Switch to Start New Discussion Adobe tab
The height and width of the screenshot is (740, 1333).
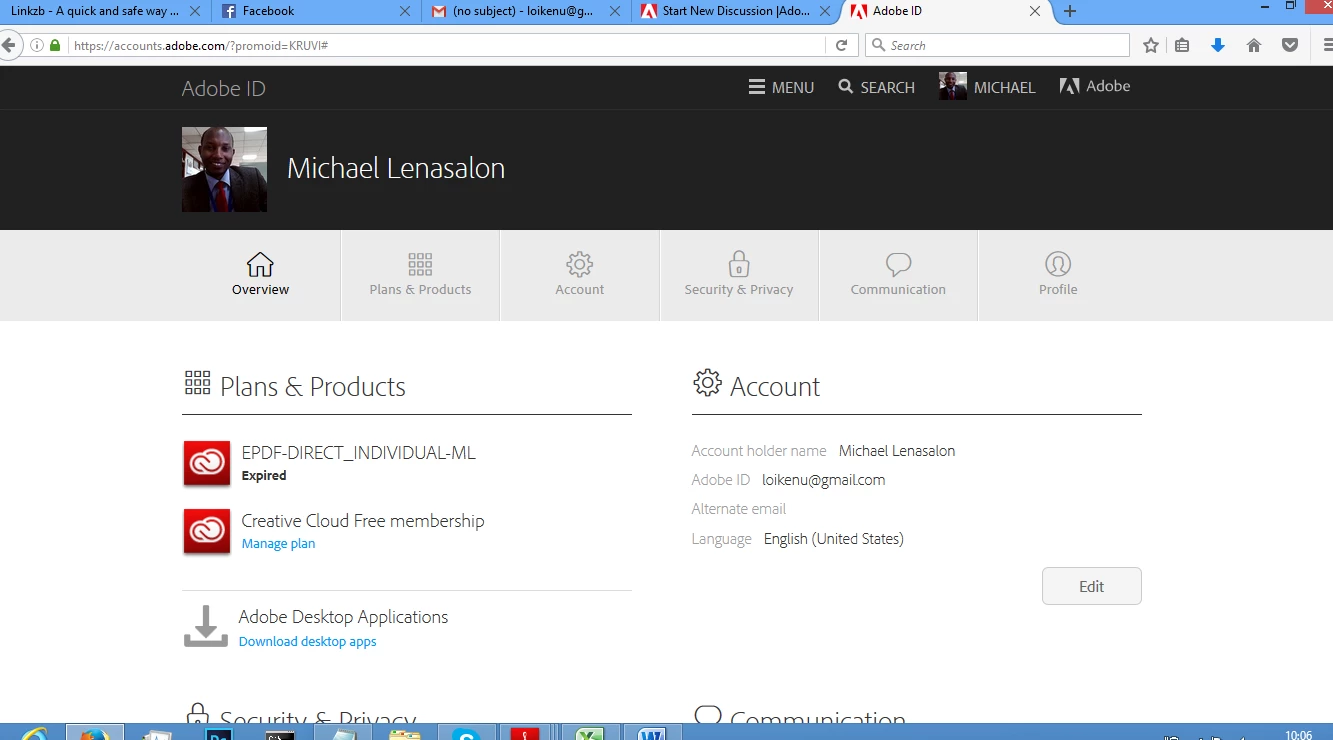735,11
